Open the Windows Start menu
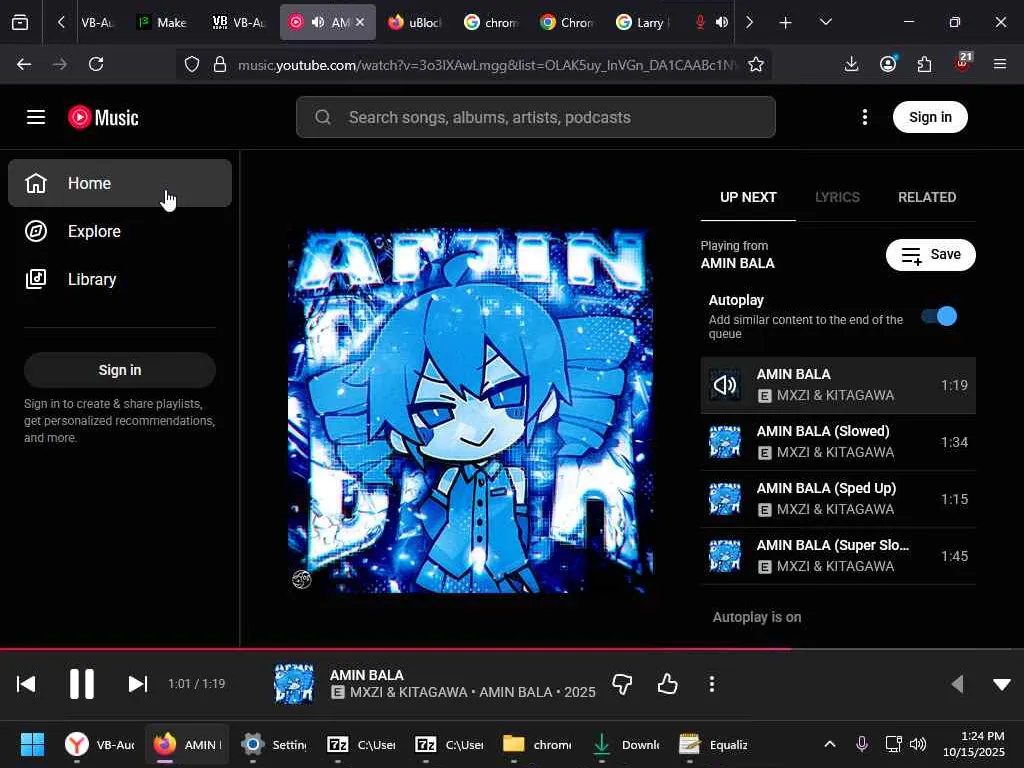Screen dimensions: 1024x768 pos(32,744)
